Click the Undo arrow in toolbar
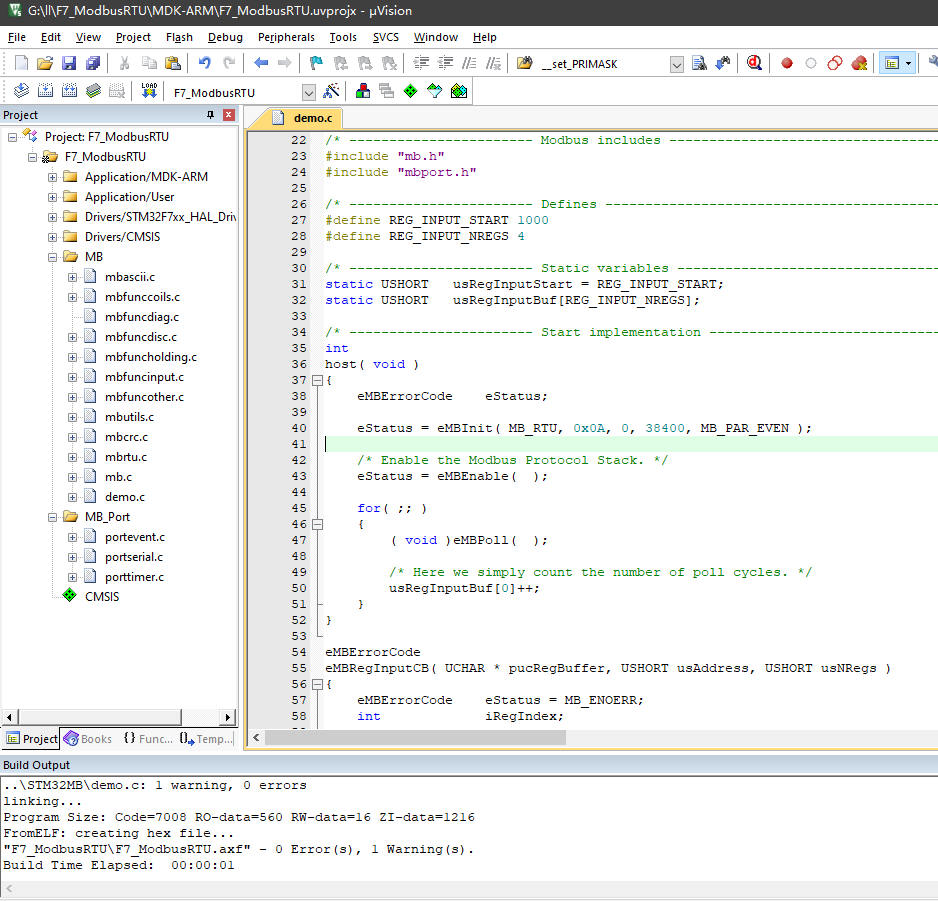 click(205, 63)
